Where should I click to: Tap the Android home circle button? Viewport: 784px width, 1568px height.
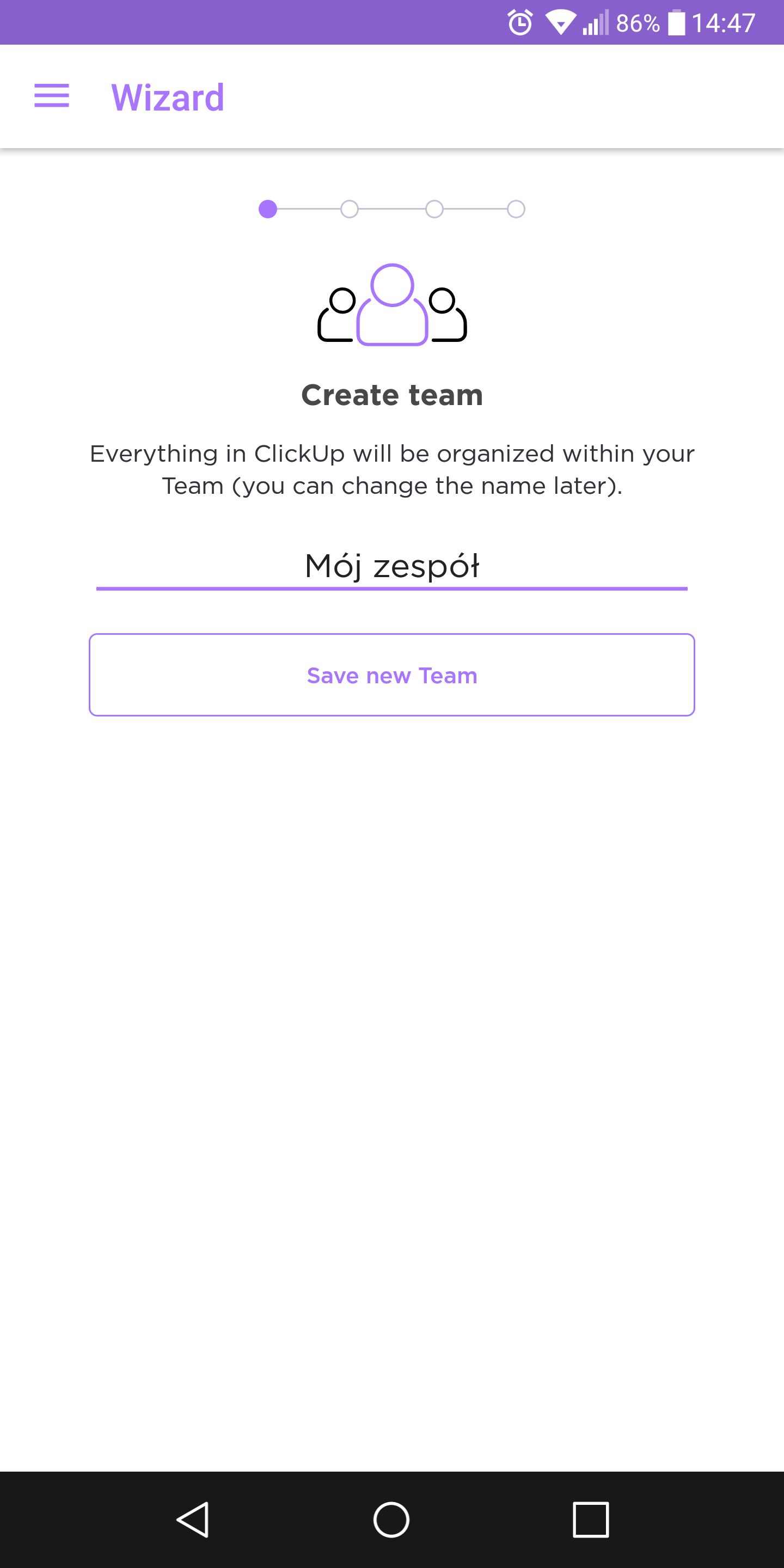391,1520
